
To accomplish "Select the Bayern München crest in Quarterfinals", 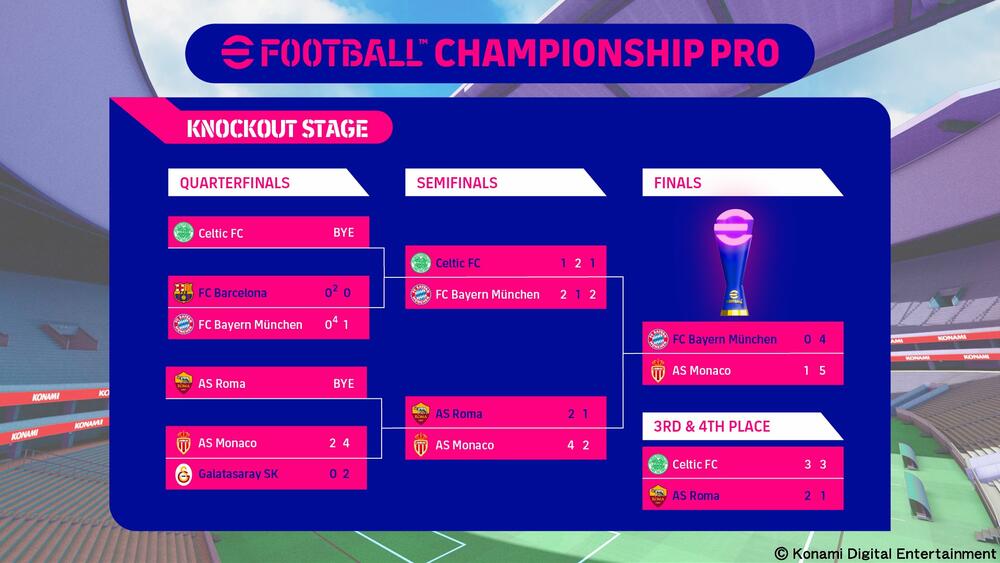I will [x=183, y=324].
